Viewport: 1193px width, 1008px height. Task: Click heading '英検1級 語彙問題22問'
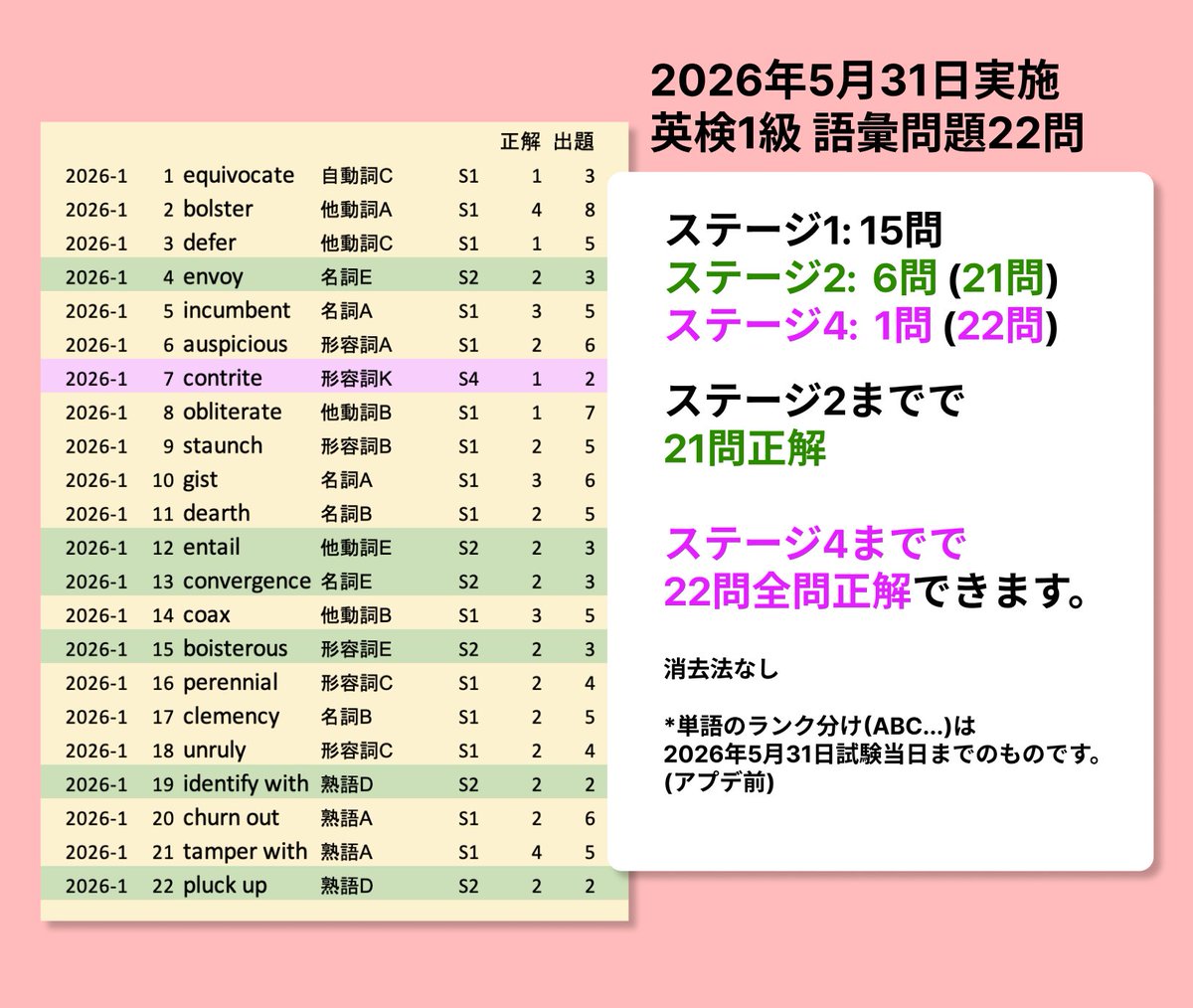tap(867, 132)
